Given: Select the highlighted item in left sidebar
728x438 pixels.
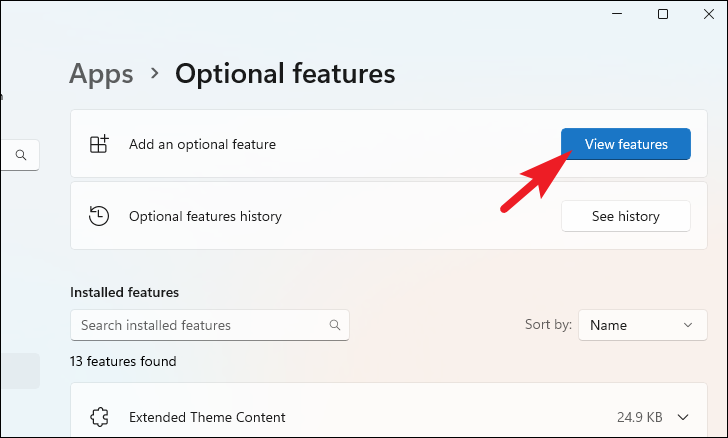Looking at the screenshot, I should point(20,370).
